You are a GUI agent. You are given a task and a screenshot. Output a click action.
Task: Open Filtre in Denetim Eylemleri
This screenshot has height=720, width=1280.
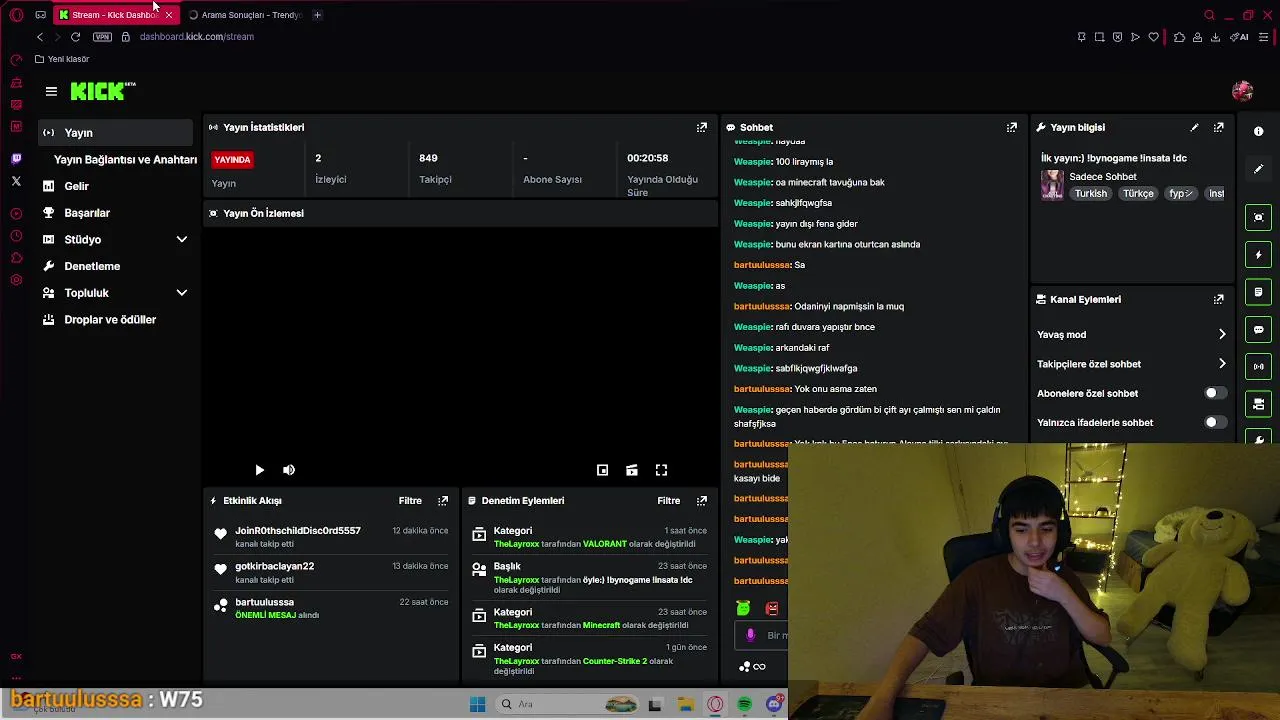click(x=669, y=500)
